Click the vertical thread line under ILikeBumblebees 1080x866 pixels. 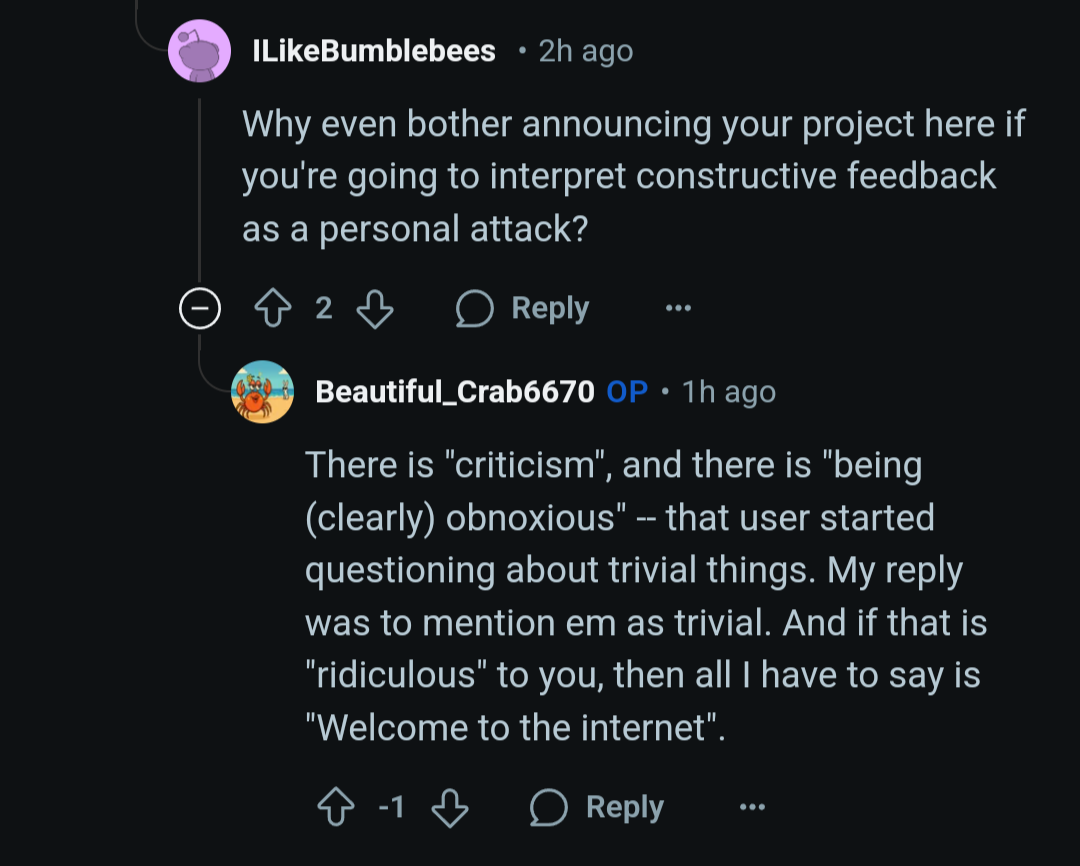200,189
